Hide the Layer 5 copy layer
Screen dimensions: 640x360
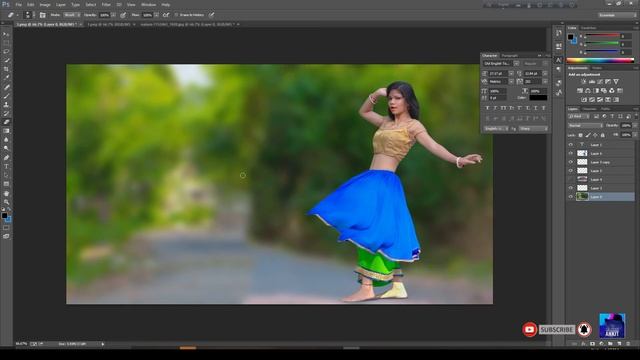(x=571, y=162)
